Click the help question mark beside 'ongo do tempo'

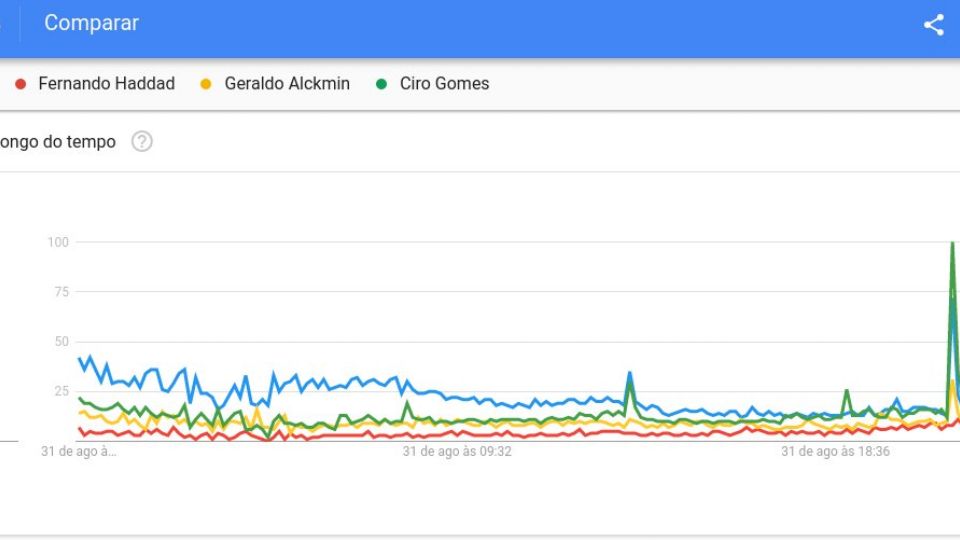(x=141, y=141)
